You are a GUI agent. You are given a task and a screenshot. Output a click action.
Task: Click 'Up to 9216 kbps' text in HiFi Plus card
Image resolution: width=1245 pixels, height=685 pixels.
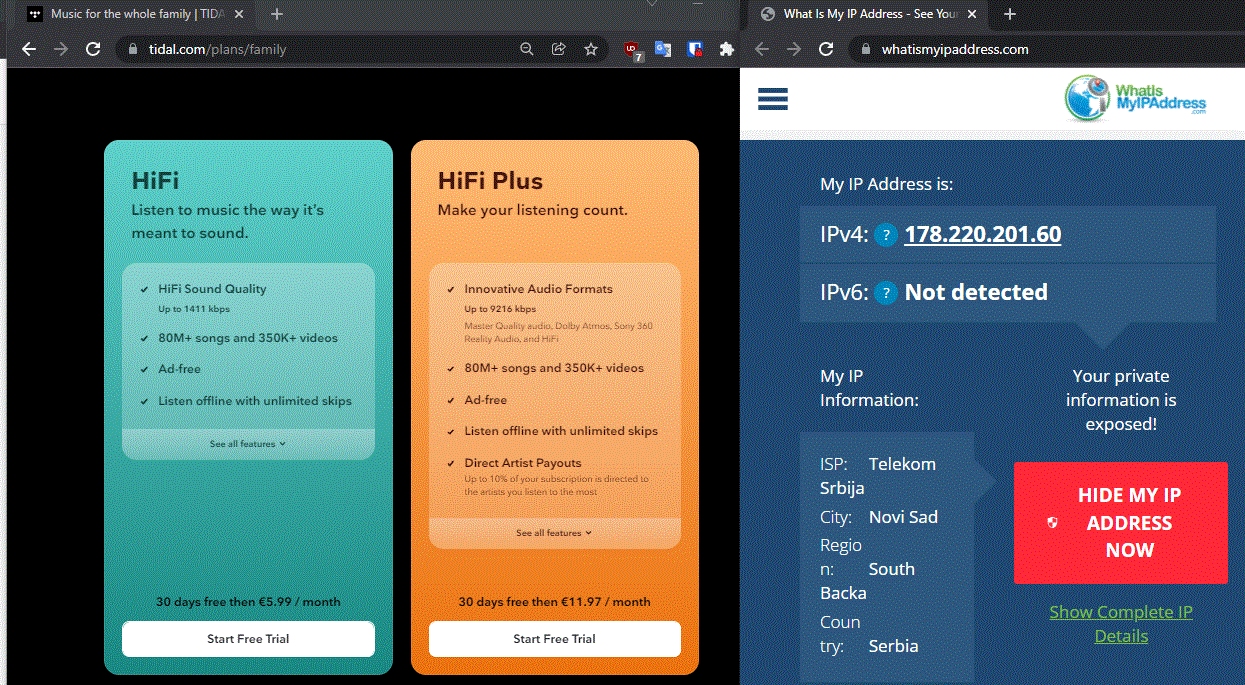[x=500, y=309]
